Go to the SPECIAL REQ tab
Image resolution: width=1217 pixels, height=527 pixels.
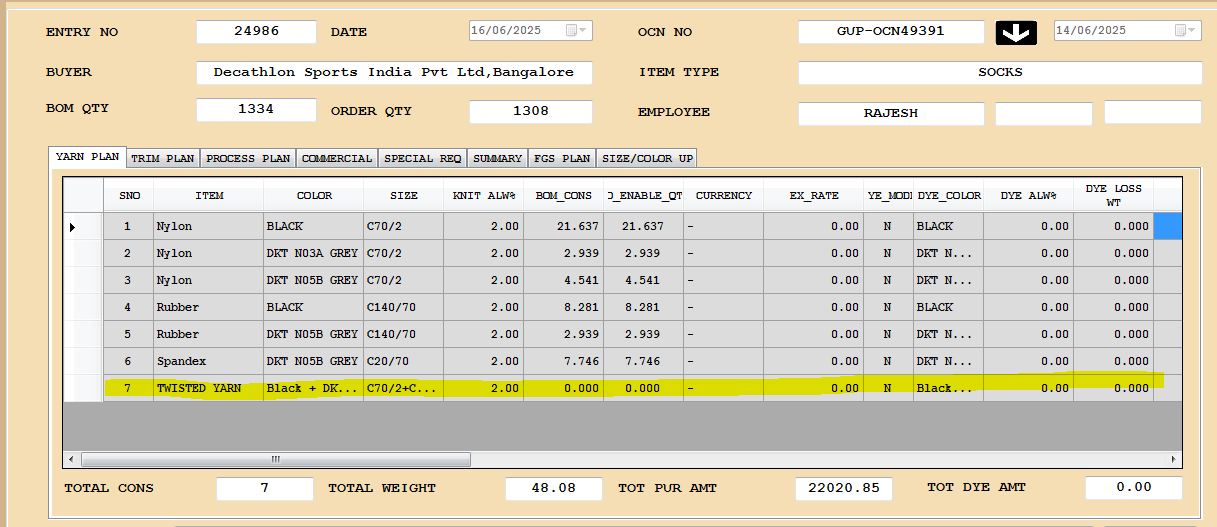[422, 158]
